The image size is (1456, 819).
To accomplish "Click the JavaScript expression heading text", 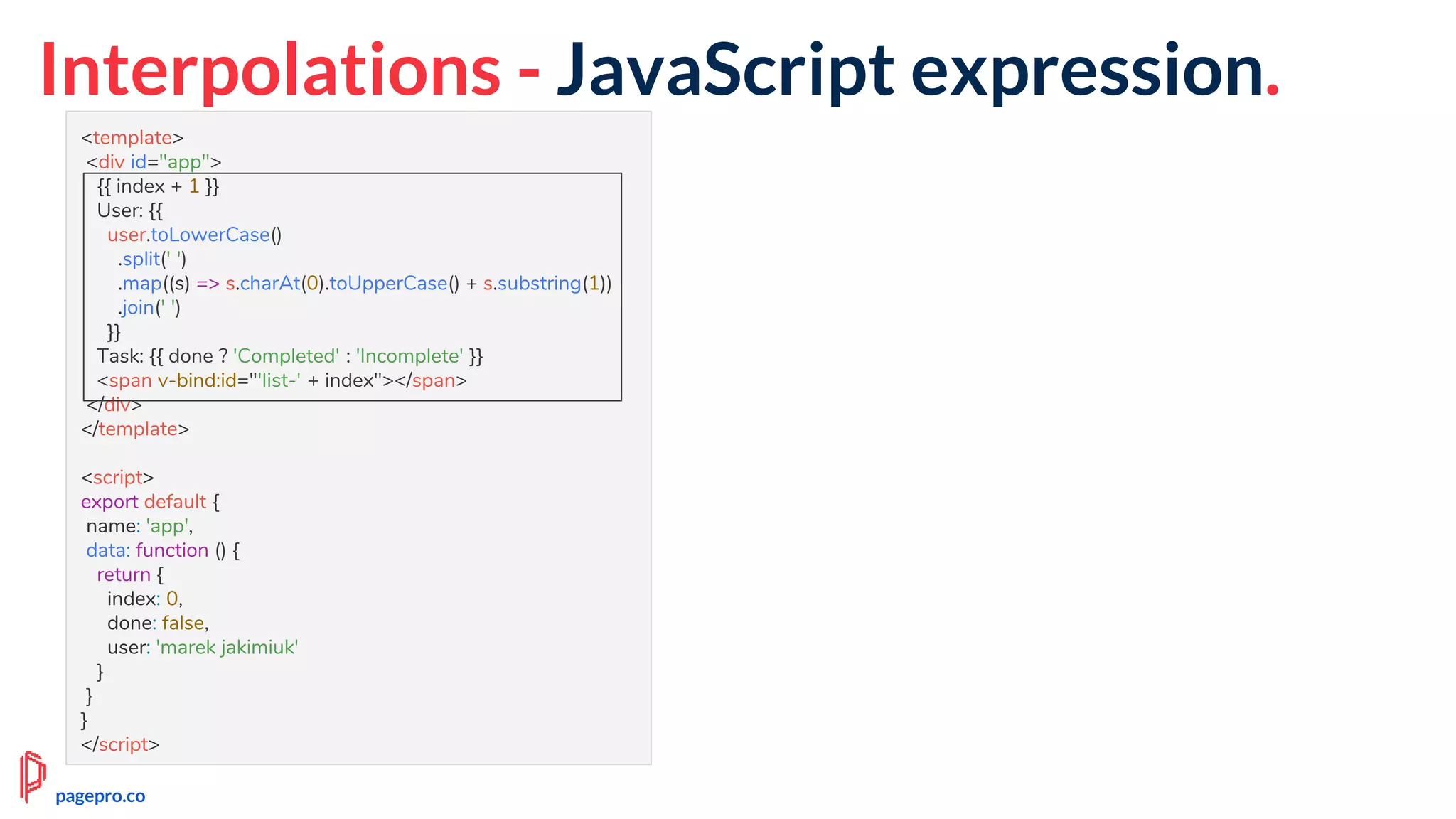I will [910, 70].
